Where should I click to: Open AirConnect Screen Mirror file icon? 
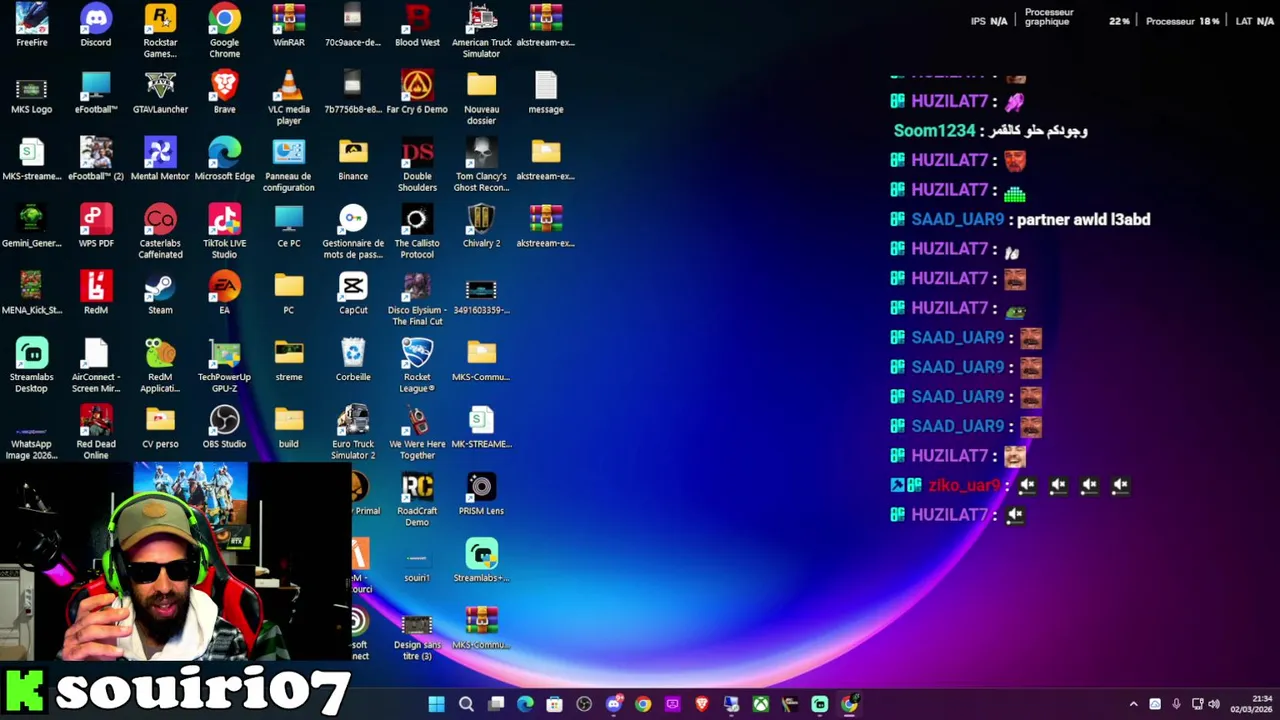pos(96,365)
